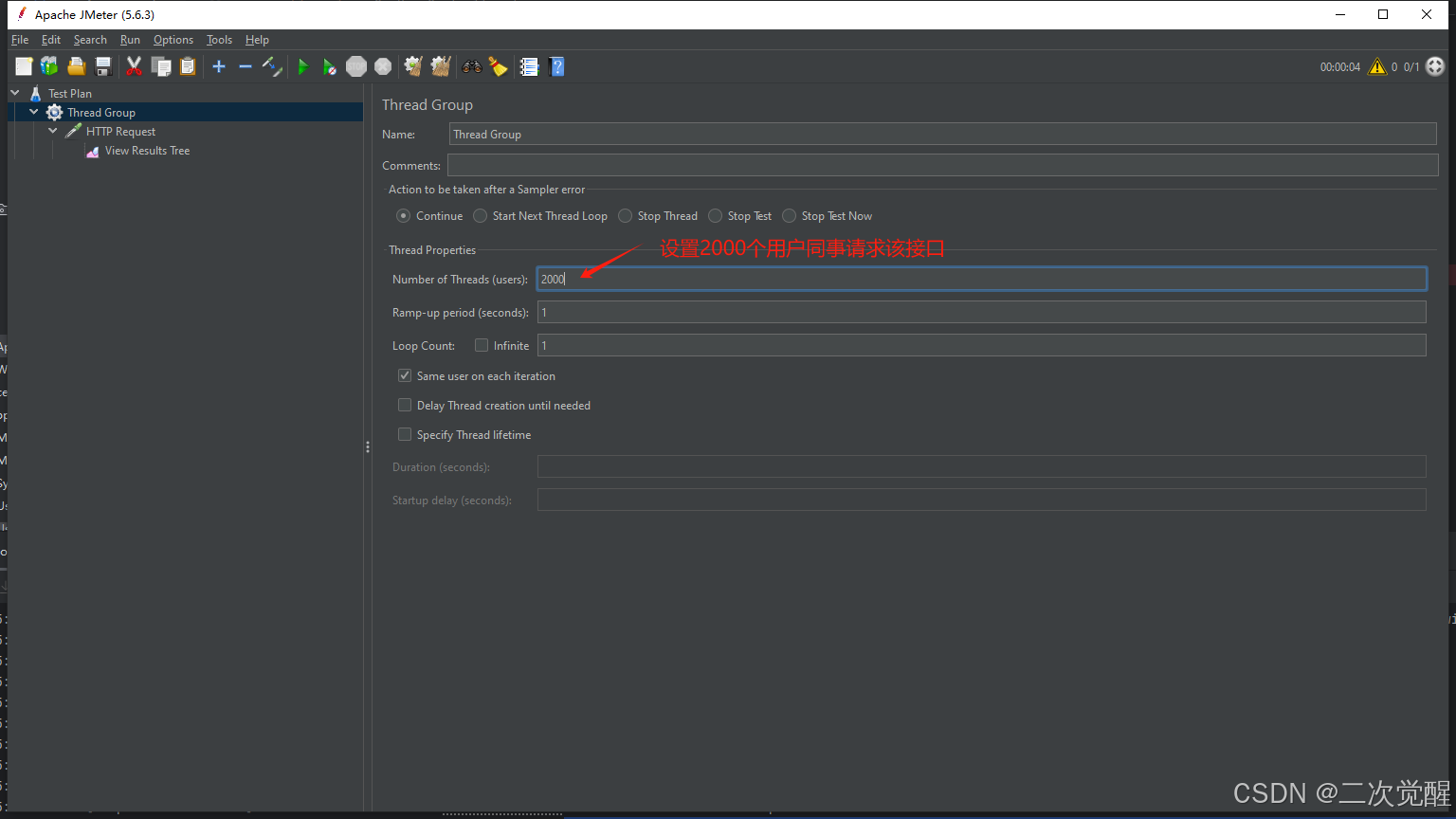Select Stop Thread radio option
This screenshot has width=1456, height=819.
coord(626,216)
